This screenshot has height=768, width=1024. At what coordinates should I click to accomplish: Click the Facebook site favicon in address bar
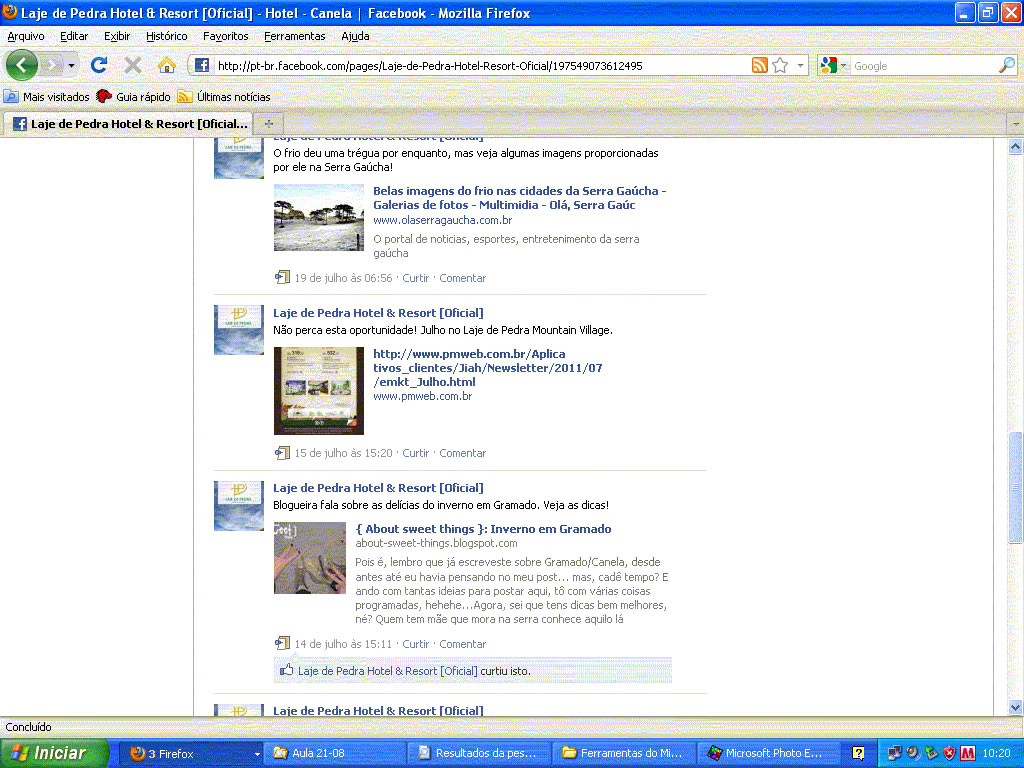coord(202,65)
